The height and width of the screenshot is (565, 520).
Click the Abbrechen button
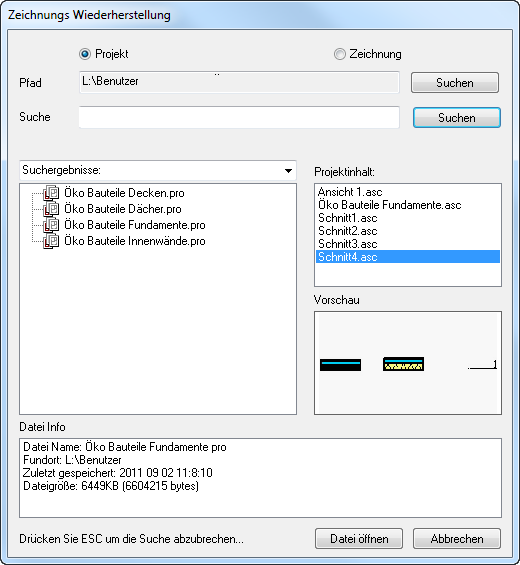457,539
